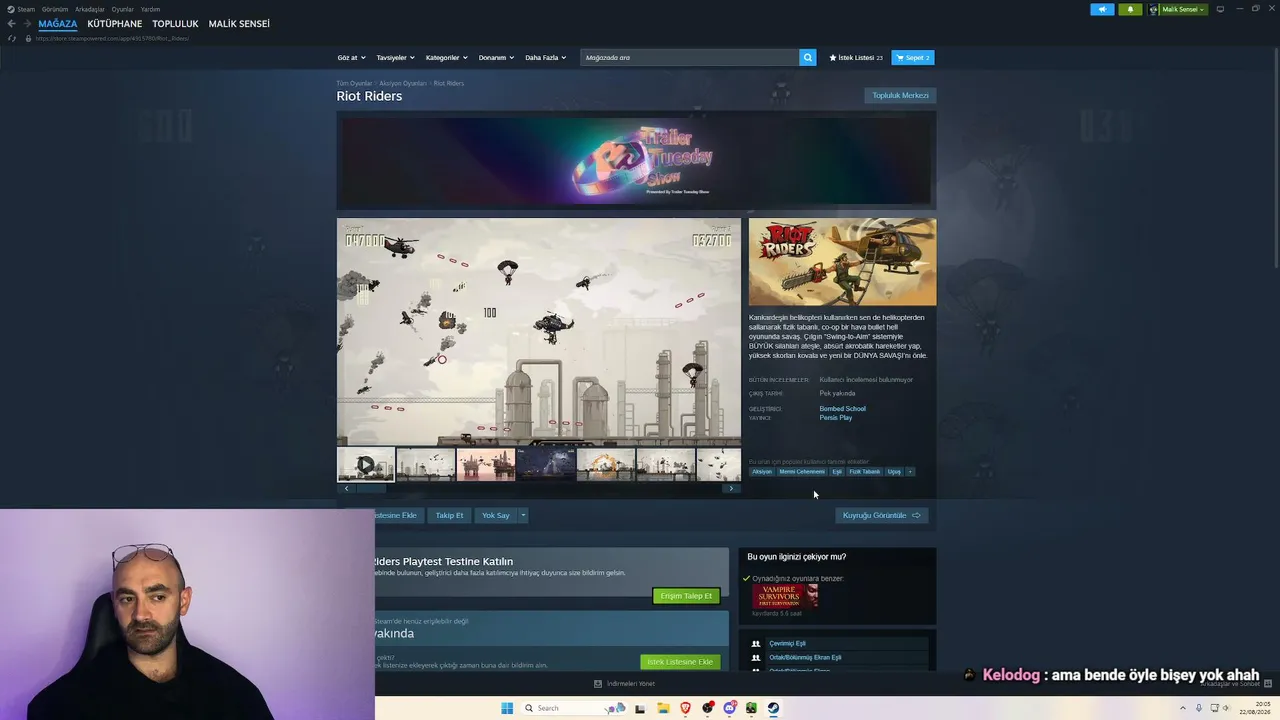Switch to the TOPLULUK tab
The height and width of the screenshot is (720, 1280).
click(175, 24)
